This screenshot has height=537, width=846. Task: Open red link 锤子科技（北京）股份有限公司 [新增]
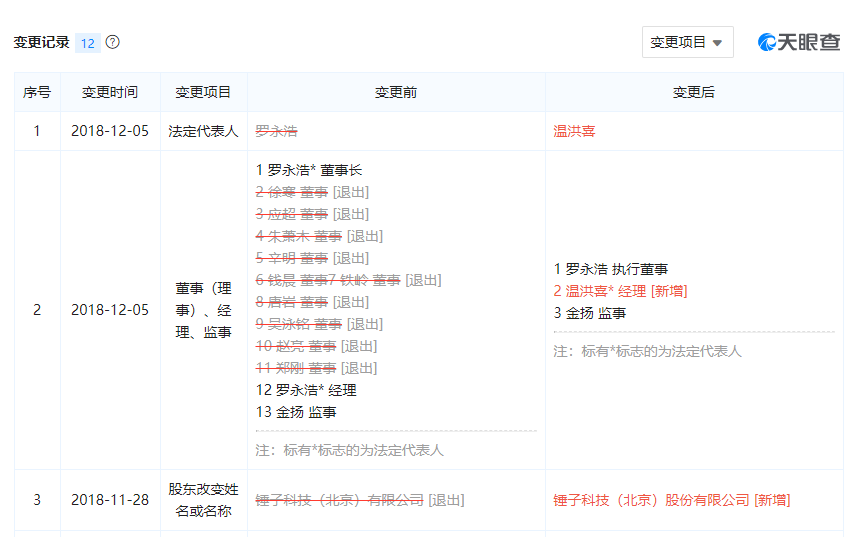click(x=672, y=500)
